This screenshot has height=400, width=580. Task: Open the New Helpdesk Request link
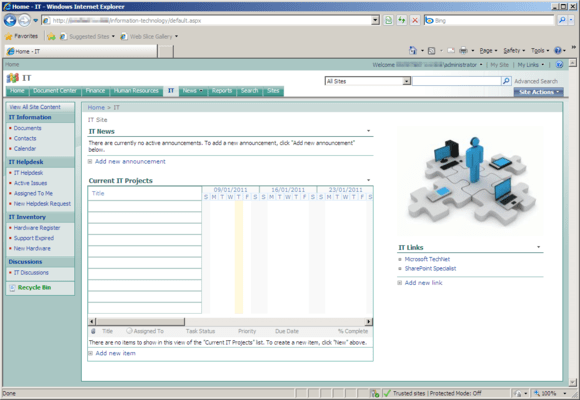(x=42, y=204)
